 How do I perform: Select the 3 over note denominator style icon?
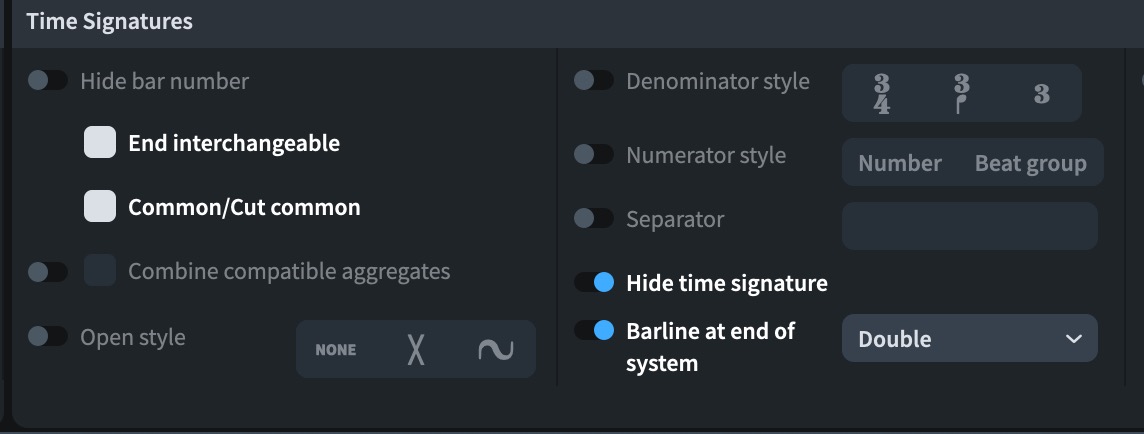[x=962, y=93]
